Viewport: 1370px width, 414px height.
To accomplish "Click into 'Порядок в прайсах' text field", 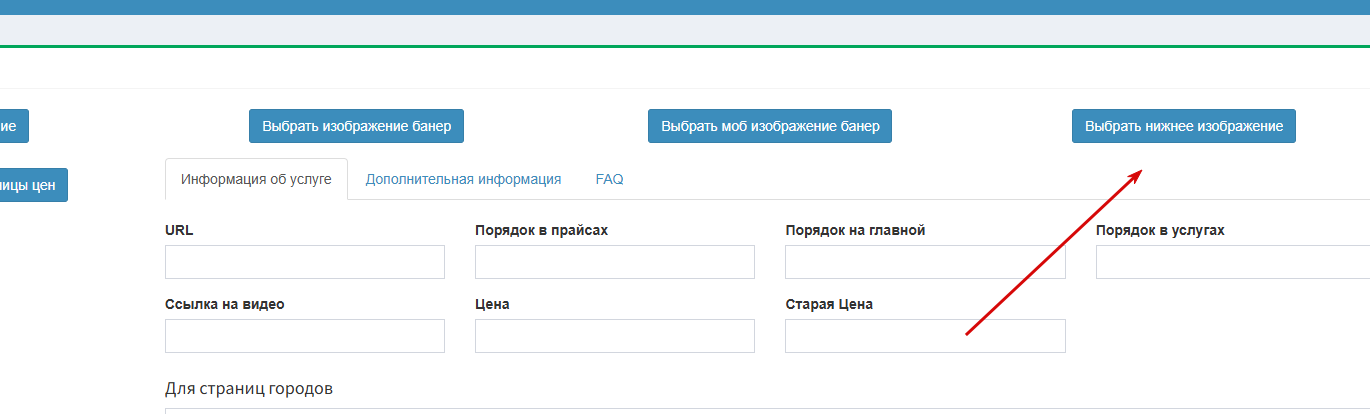I will pyautogui.click(x=614, y=262).
